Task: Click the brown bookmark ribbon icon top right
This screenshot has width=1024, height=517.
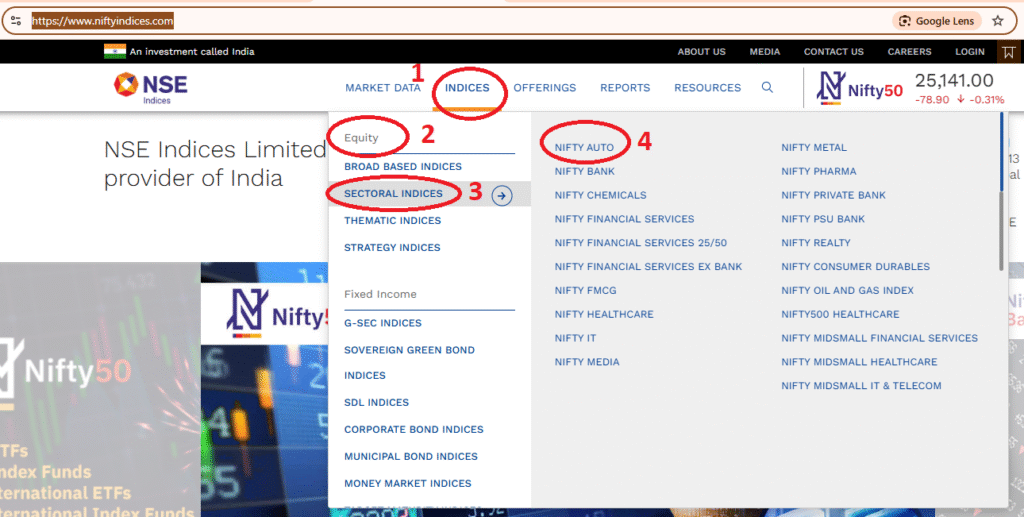Action: [x=1010, y=52]
